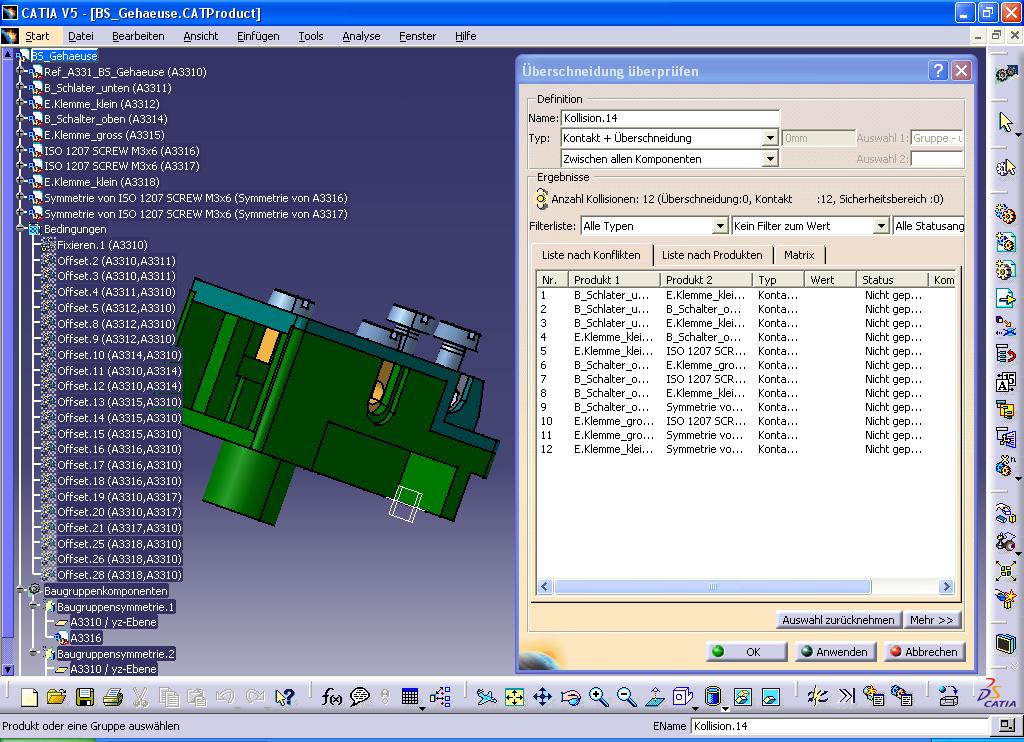Click the CATIA DS logo icon
This screenshot has height=742, width=1024.
click(x=997, y=694)
